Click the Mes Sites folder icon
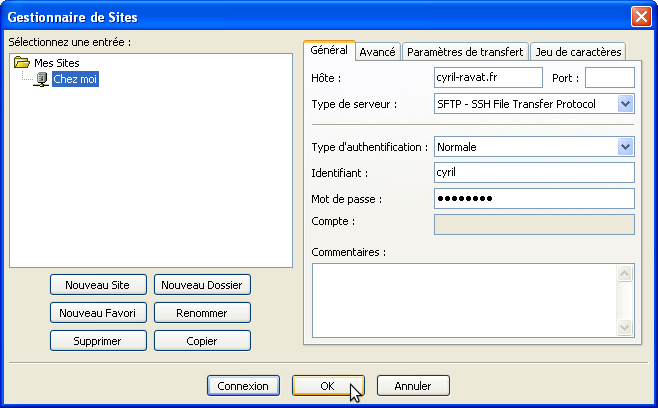This screenshot has width=658, height=408. click(22, 63)
